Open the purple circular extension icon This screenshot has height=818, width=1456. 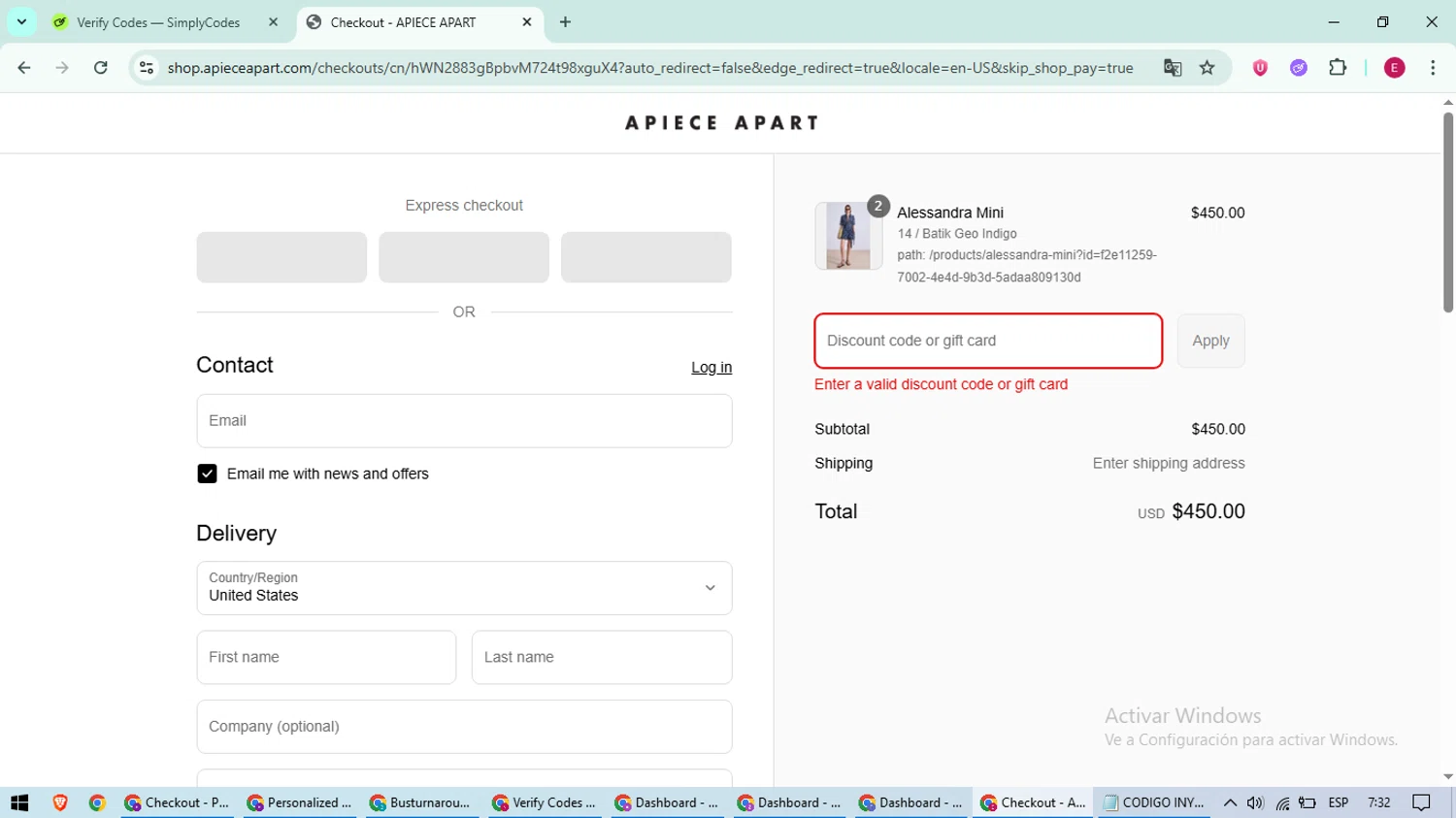tap(1299, 68)
